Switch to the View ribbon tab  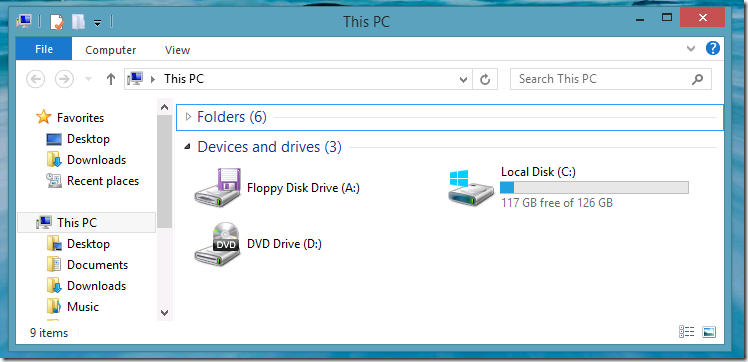tap(177, 50)
